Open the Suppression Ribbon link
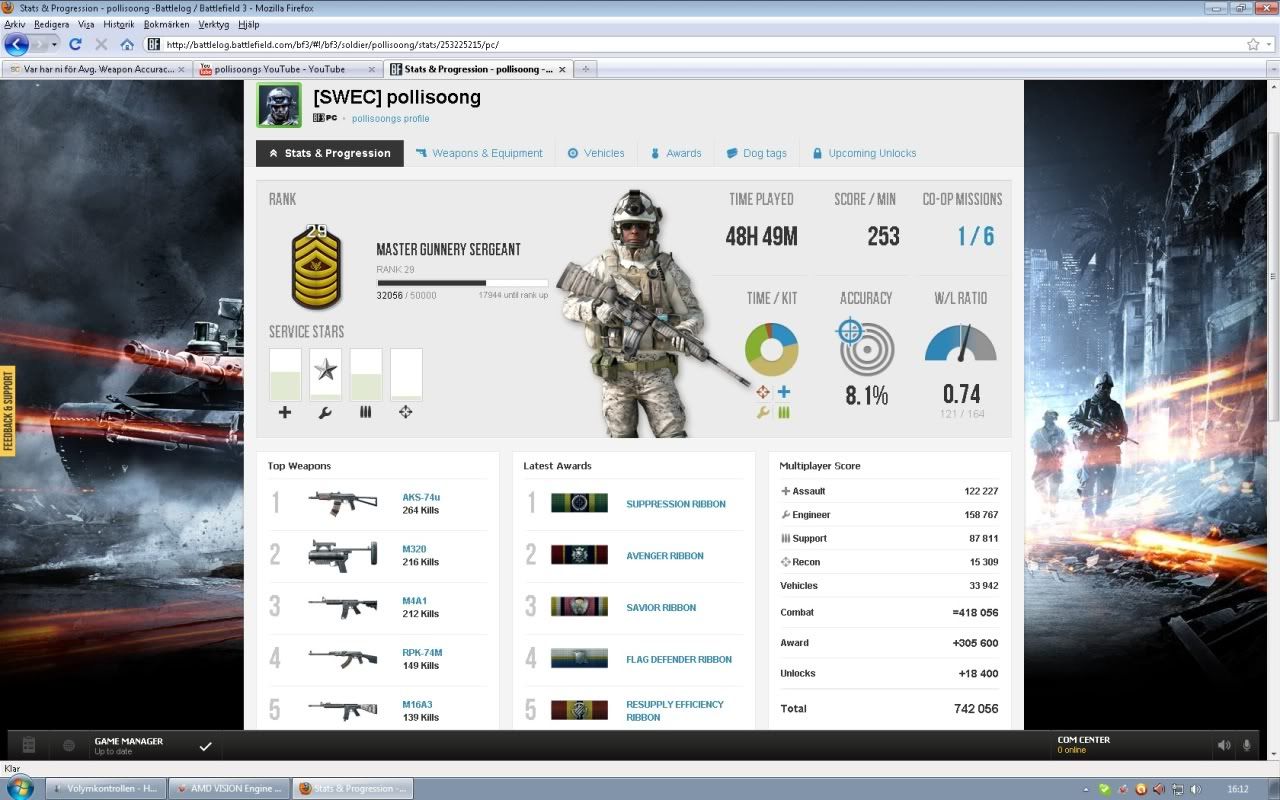This screenshot has width=1280, height=800. point(676,504)
